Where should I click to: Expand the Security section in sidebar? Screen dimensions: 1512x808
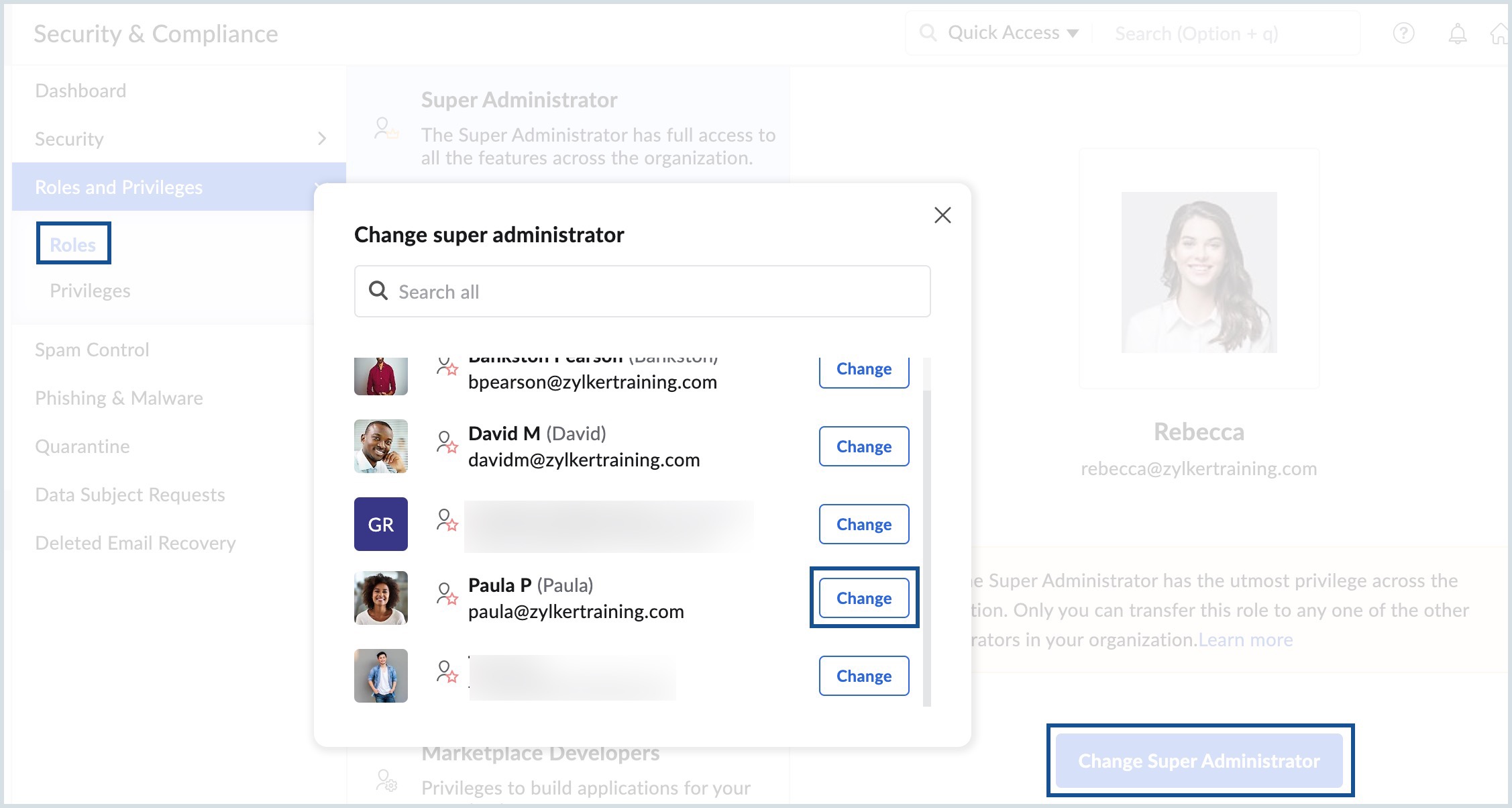coord(322,138)
